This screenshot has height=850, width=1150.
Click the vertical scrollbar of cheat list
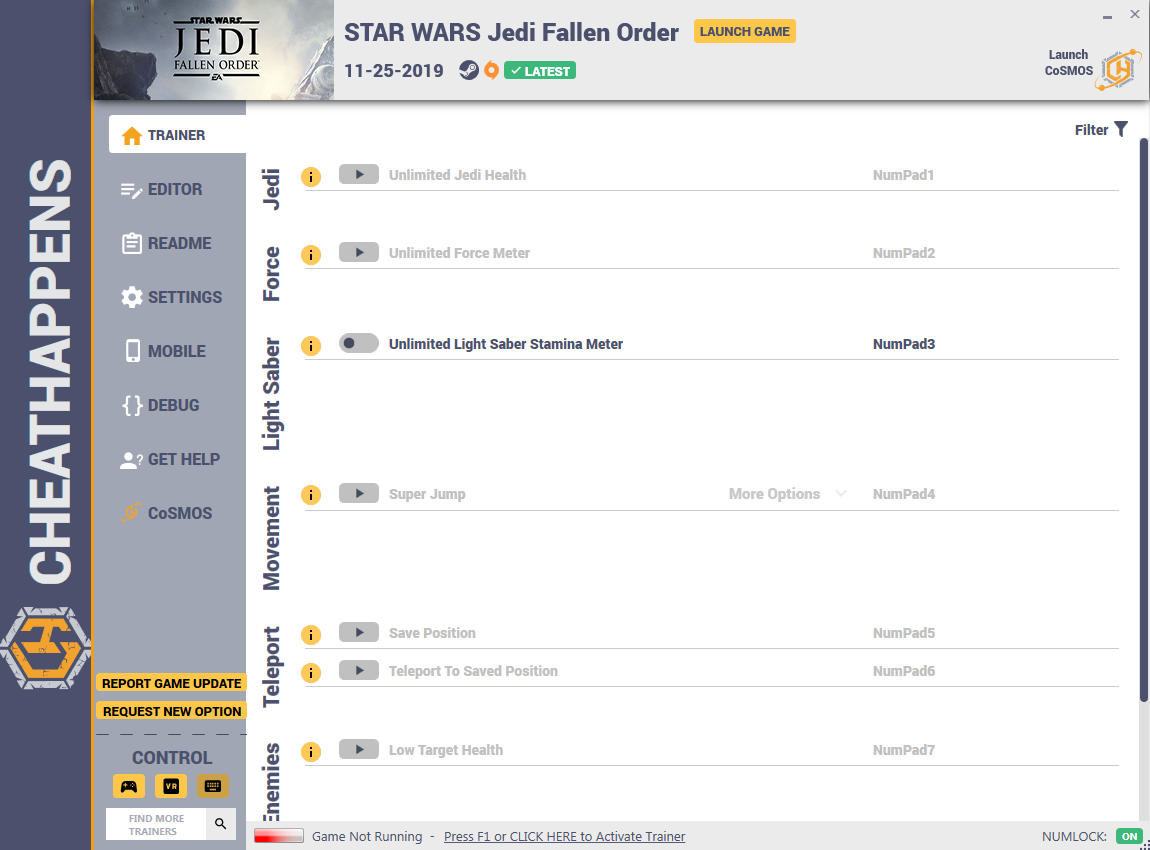[x=1143, y=418]
